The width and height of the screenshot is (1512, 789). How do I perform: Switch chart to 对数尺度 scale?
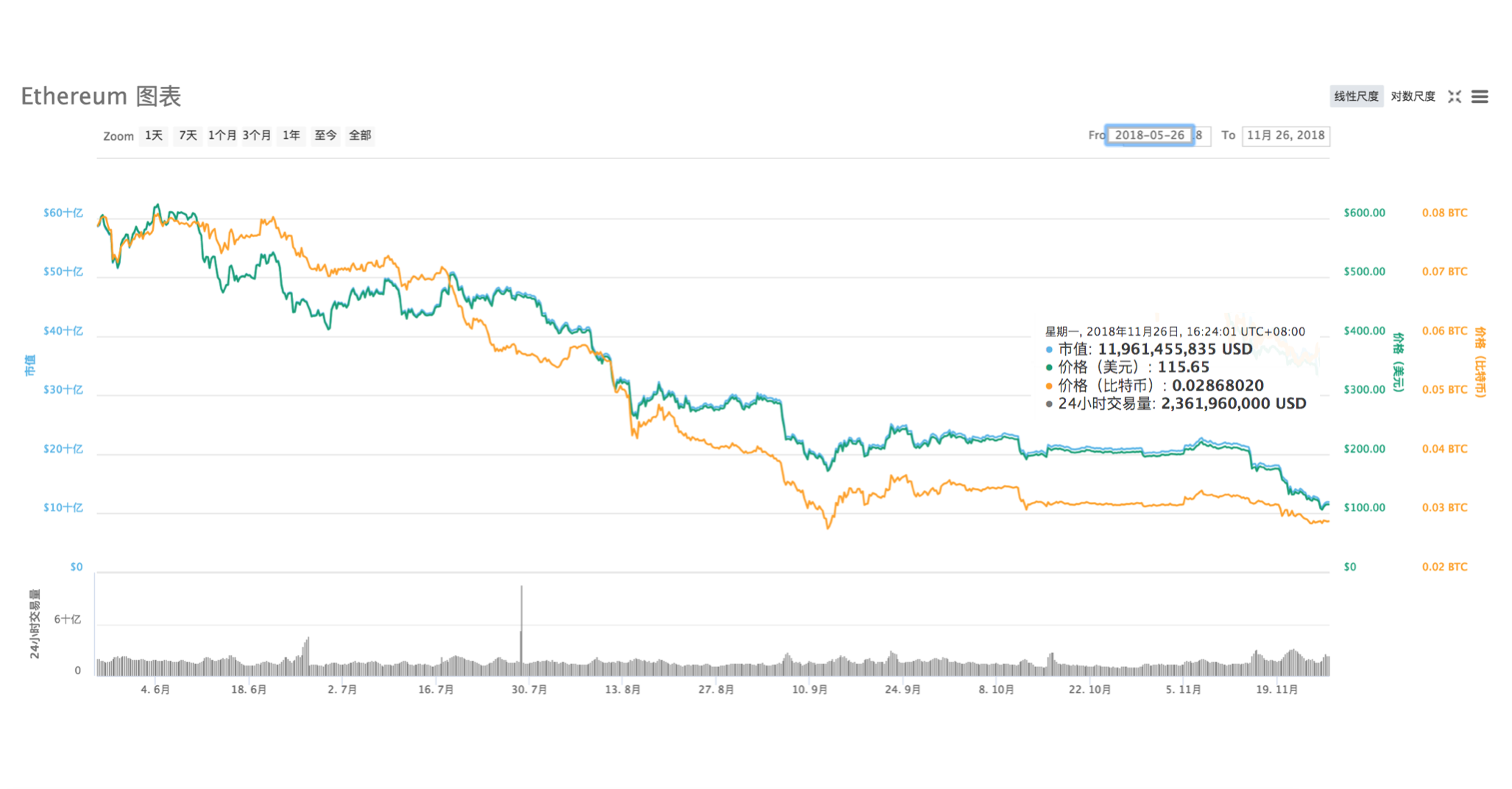tap(1413, 96)
